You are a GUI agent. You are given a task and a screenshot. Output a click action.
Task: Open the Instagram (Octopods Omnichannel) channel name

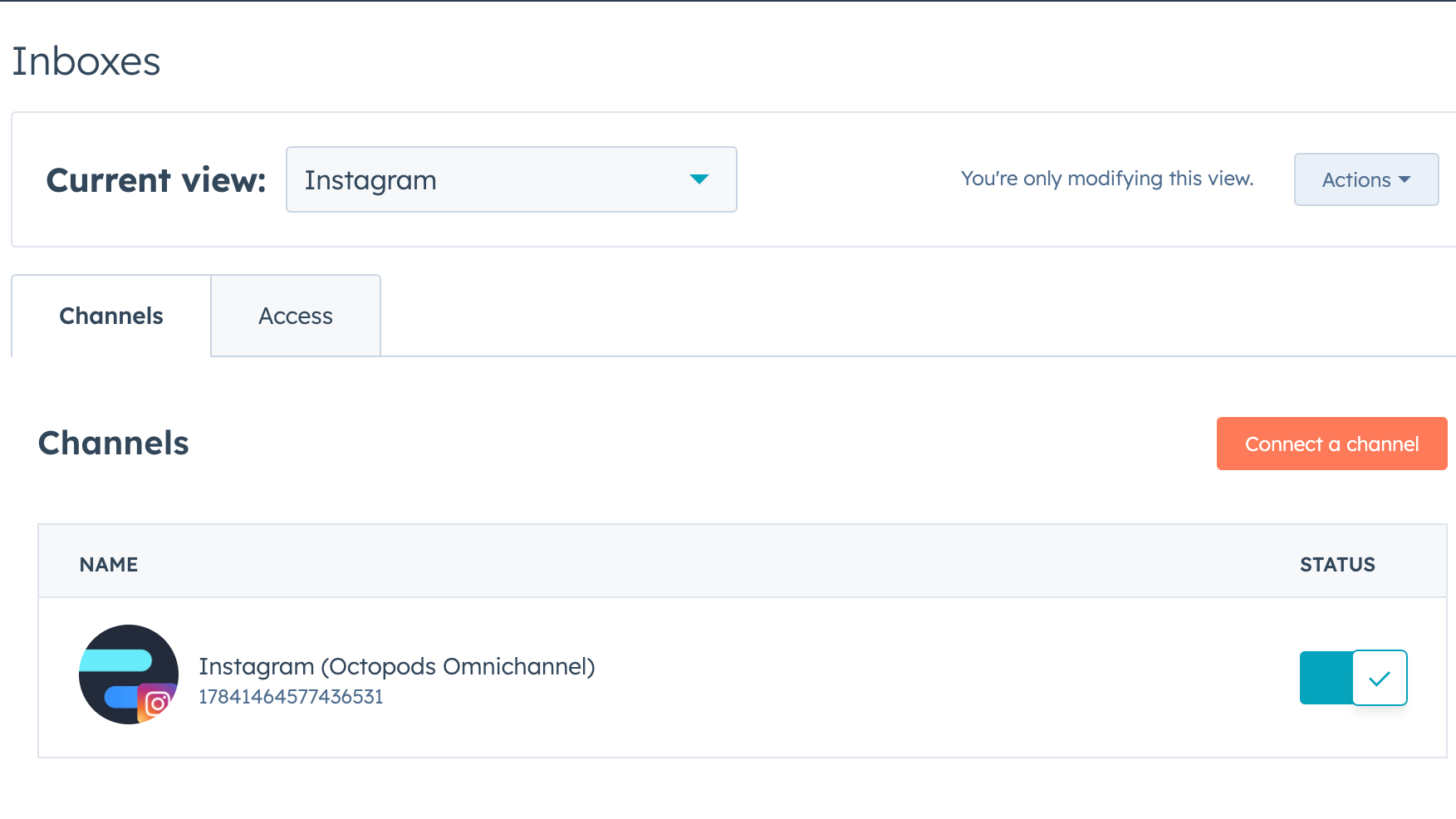(x=396, y=666)
